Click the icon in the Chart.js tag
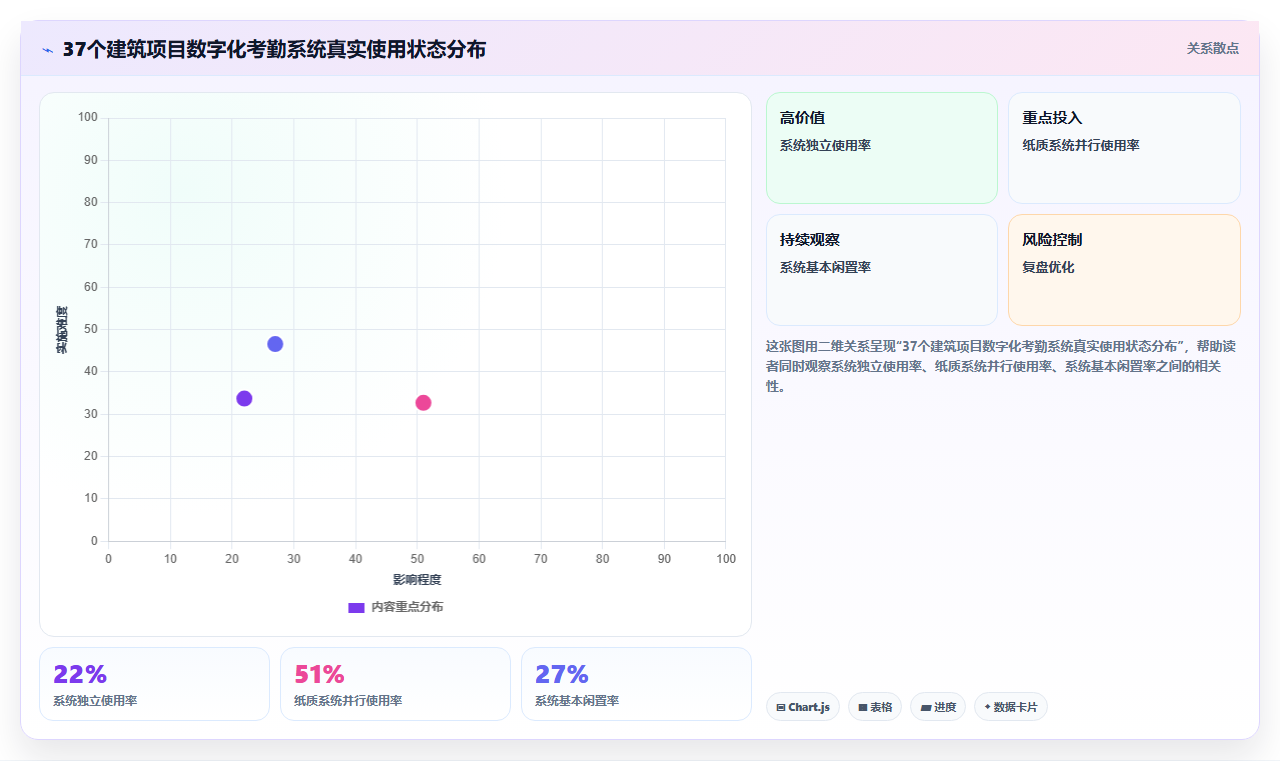 [x=781, y=707]
